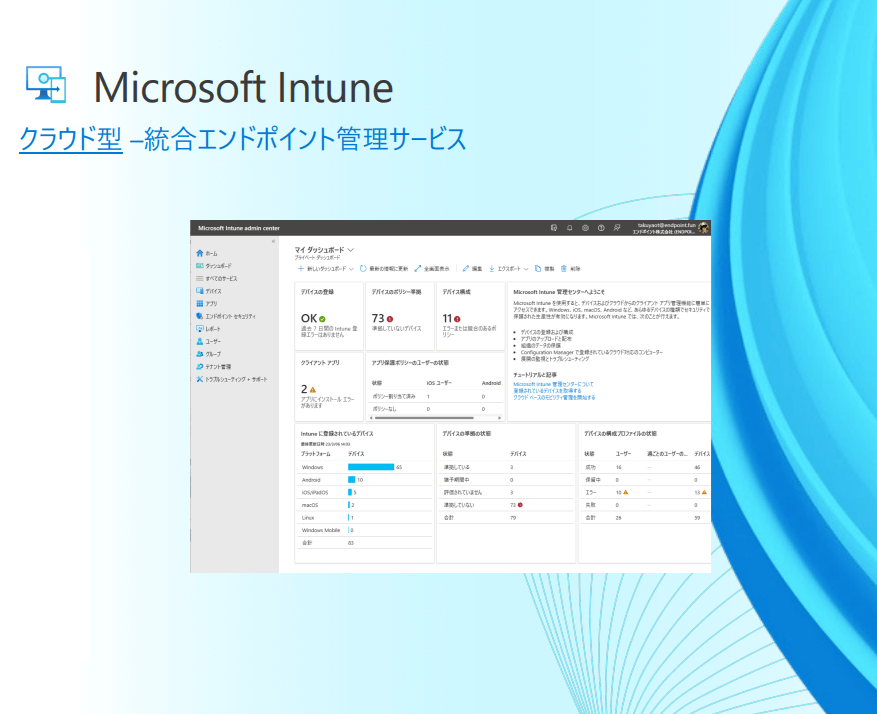
Task: Open portal settings with the gear icon
Action: pyautogui.click(x=585, y=228)
